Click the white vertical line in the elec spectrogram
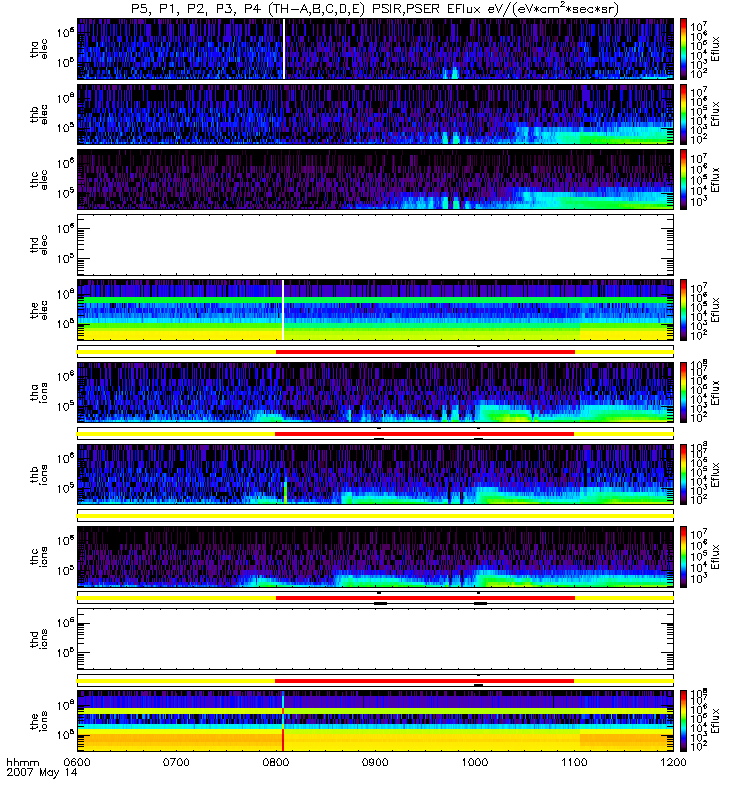The height and width of the screenshot is (800, 750). [283, 310]
